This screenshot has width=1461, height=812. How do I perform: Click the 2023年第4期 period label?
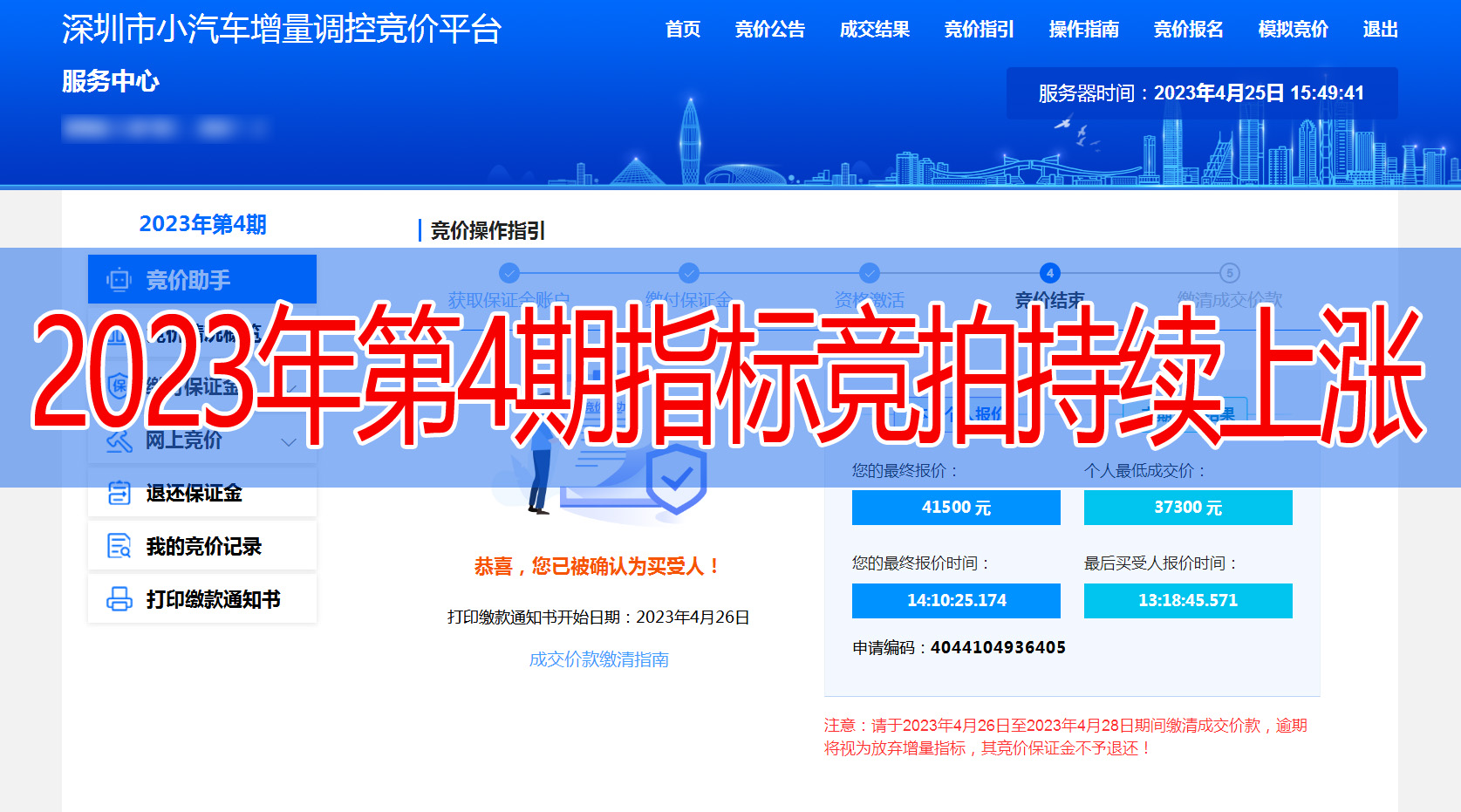(x=202, y=224)
